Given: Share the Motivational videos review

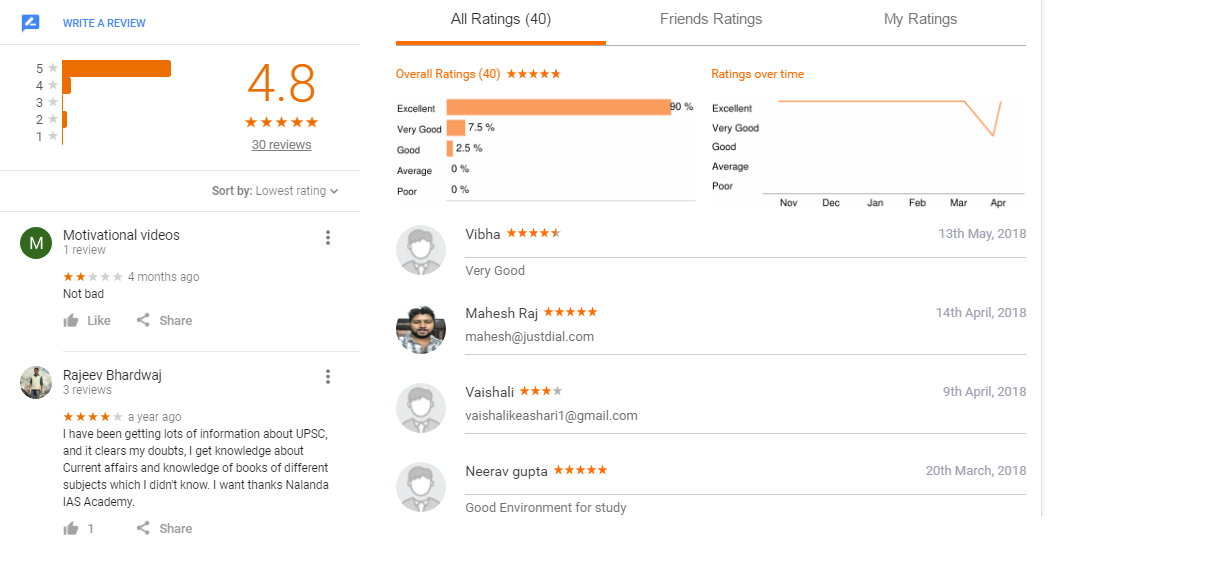Looking at the screenshot, I should coord(164,321).
